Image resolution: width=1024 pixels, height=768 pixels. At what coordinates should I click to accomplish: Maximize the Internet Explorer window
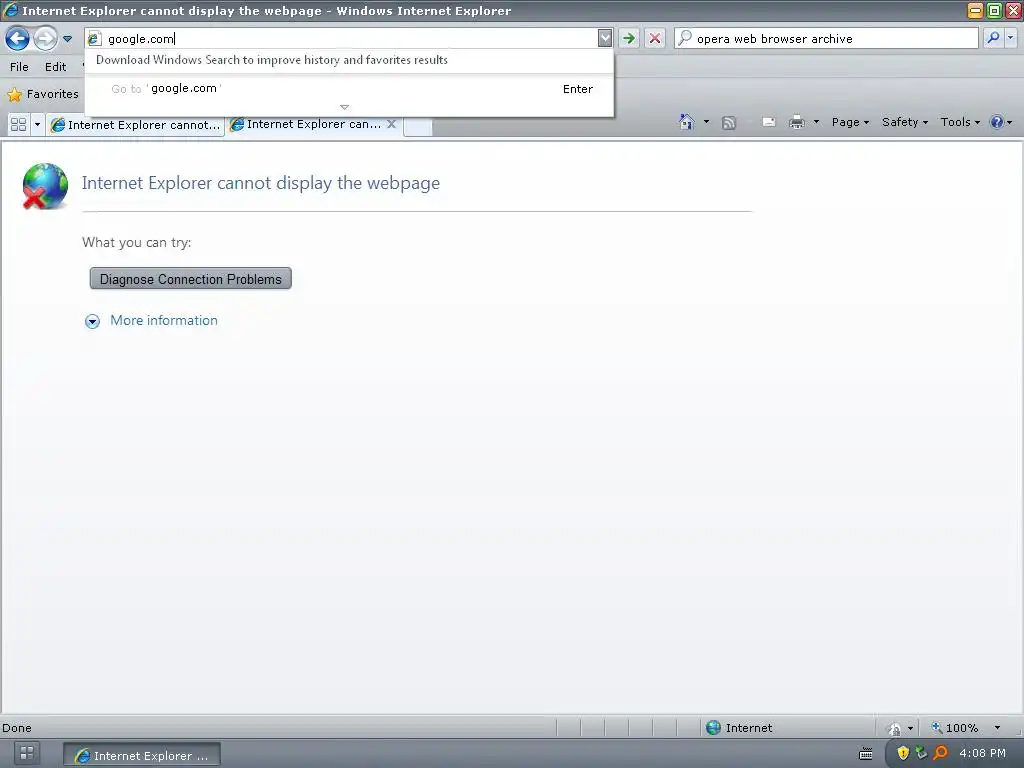[994, 10]
